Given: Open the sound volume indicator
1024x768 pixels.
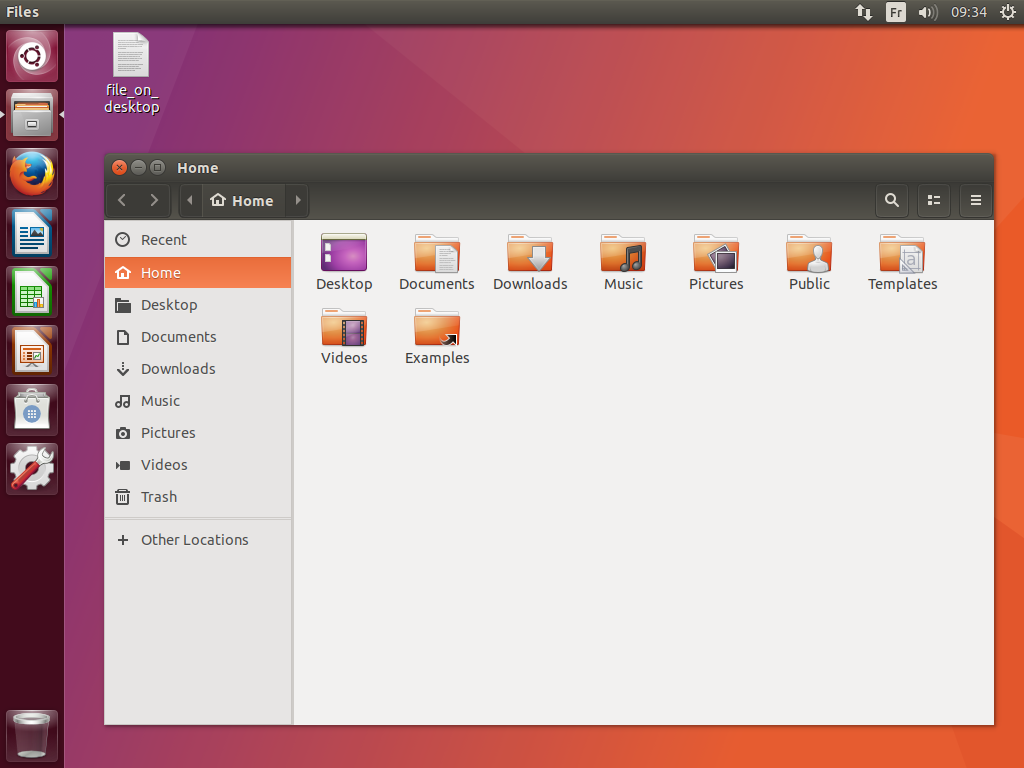Looking at the screenshot, I should (927, 12).
